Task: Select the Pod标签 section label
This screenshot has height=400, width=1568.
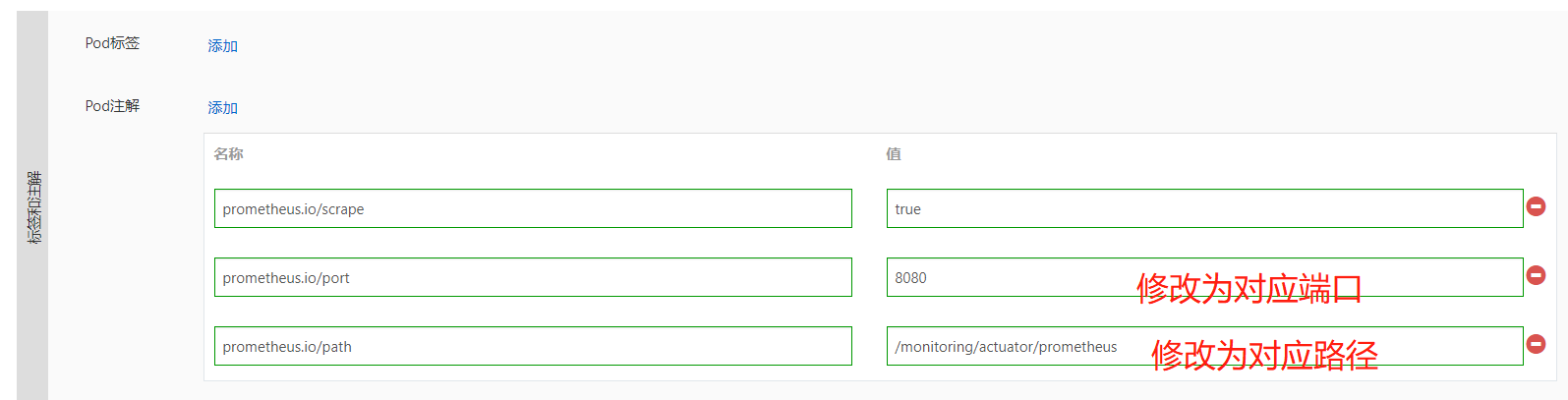Action: click(x=112, y=43)
